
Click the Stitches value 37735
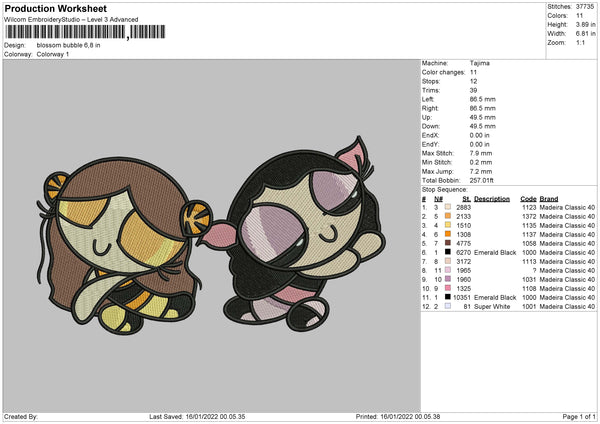click(585, 7)
